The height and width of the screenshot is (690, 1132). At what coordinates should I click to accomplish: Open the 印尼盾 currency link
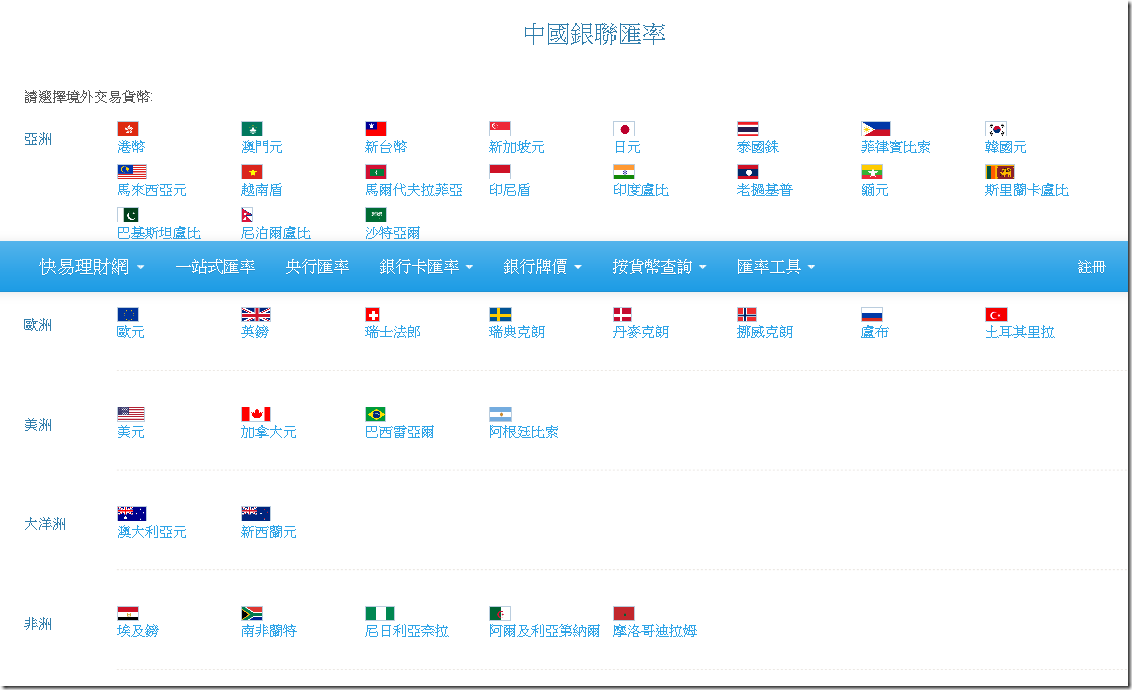click(510, 190)
